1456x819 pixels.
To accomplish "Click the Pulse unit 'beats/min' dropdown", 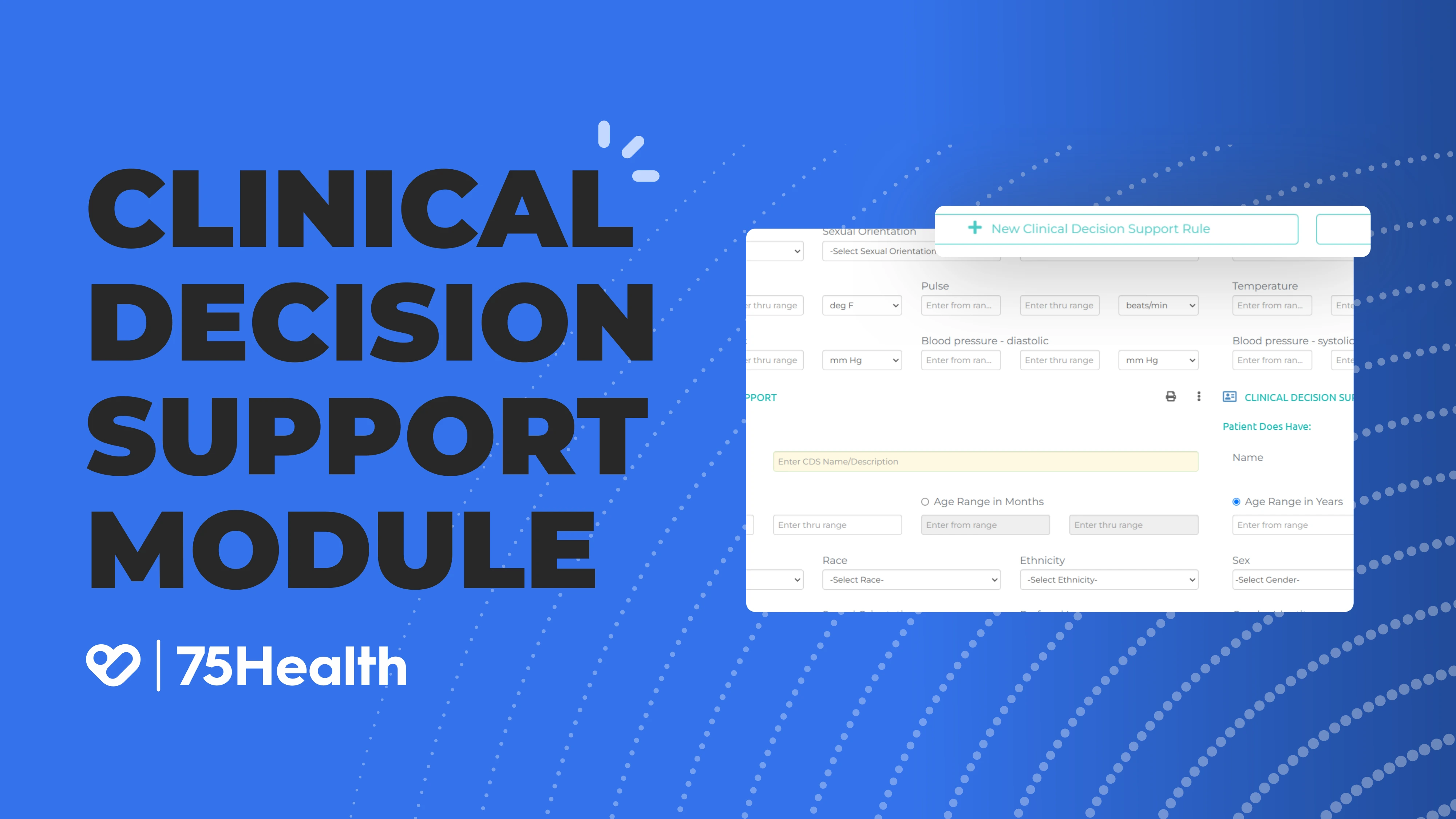I will click(x=1155, y=305).
